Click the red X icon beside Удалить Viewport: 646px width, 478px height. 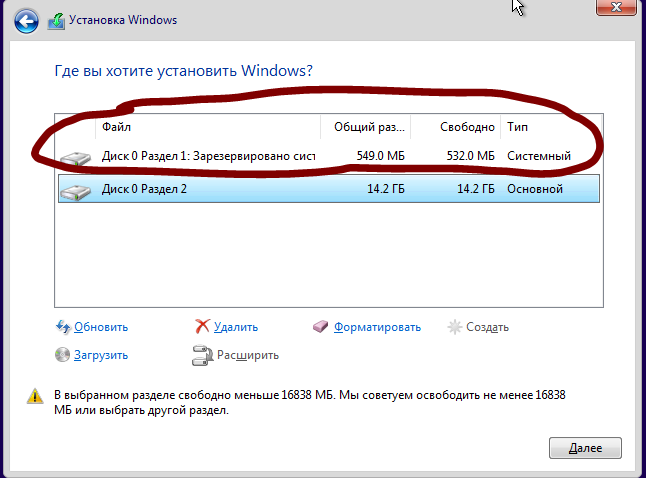[x=202, y=326]
